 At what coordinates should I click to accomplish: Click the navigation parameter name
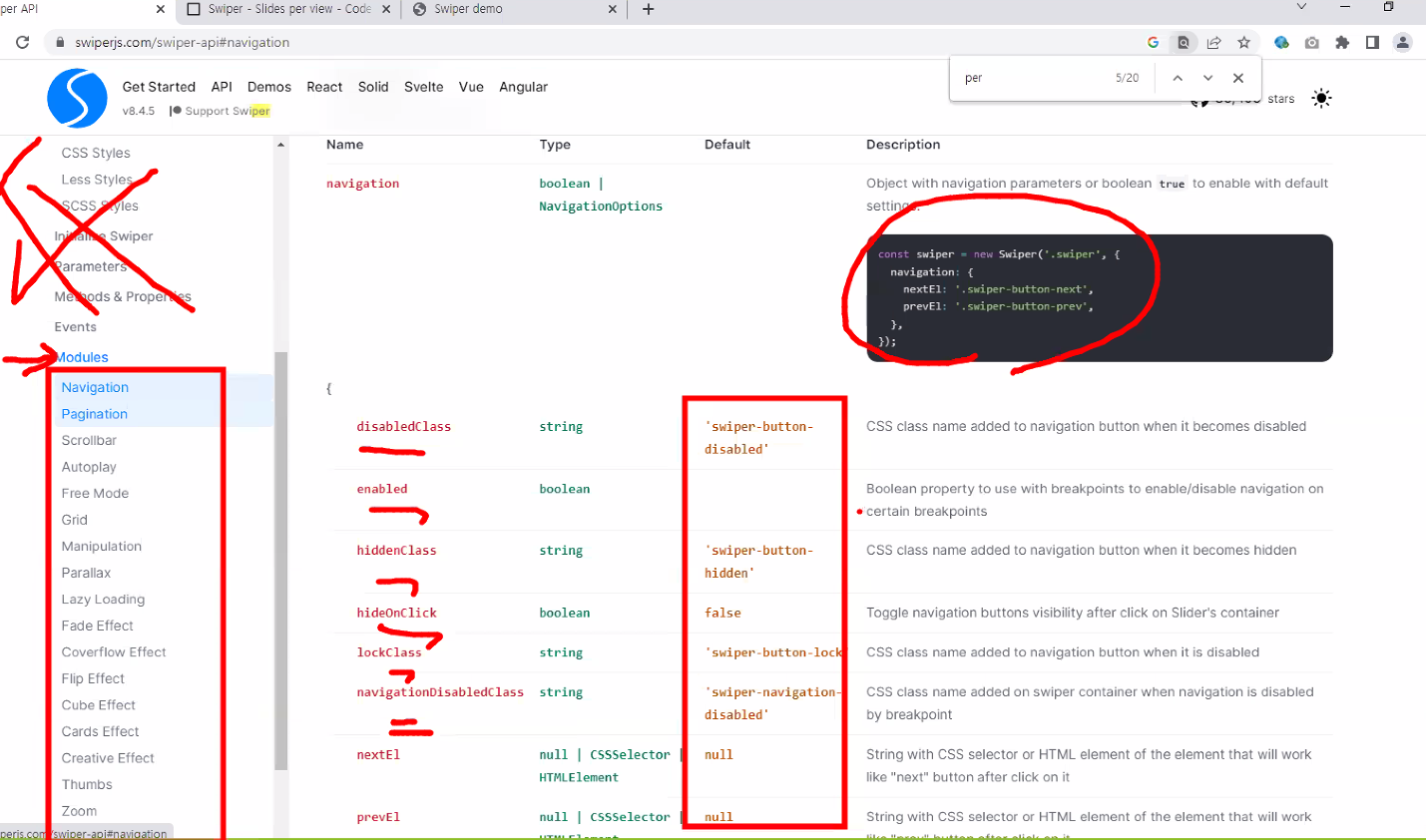point(362,184)
